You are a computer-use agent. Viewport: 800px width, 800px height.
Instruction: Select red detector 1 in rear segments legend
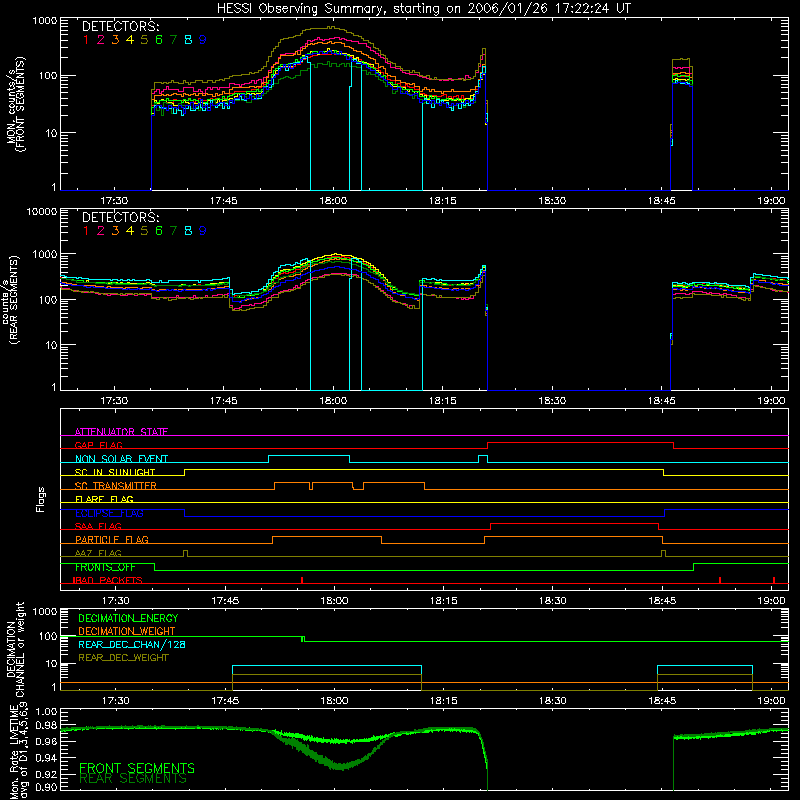tap(86, 231)
